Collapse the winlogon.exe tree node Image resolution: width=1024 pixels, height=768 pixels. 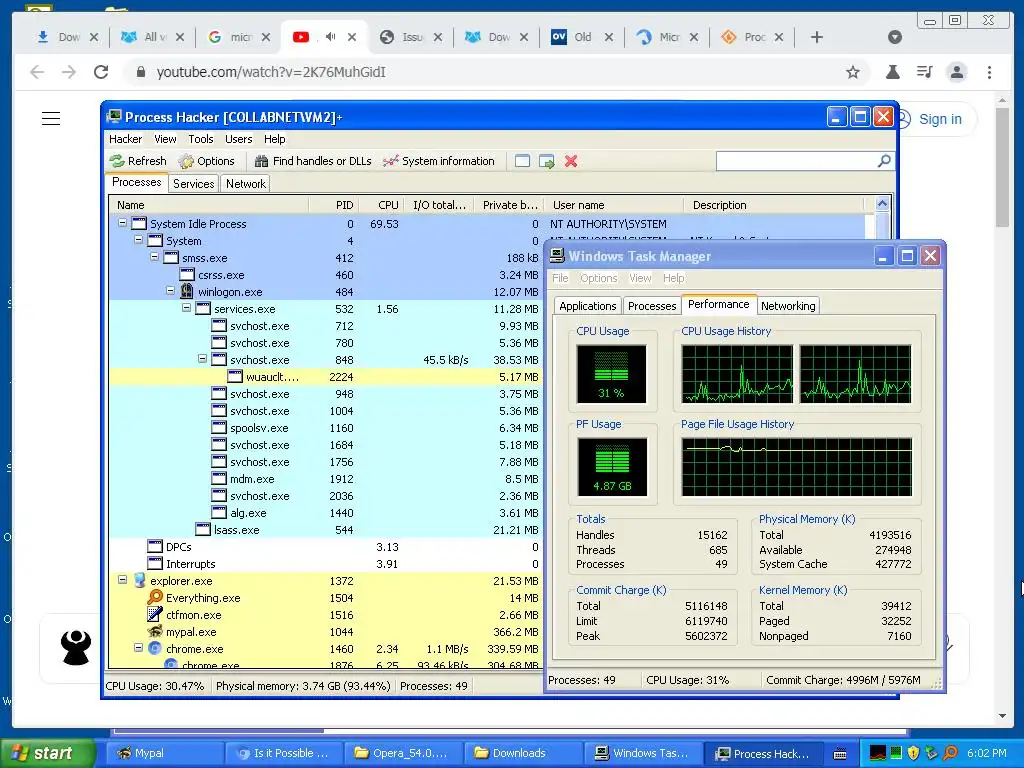(170, 291)
